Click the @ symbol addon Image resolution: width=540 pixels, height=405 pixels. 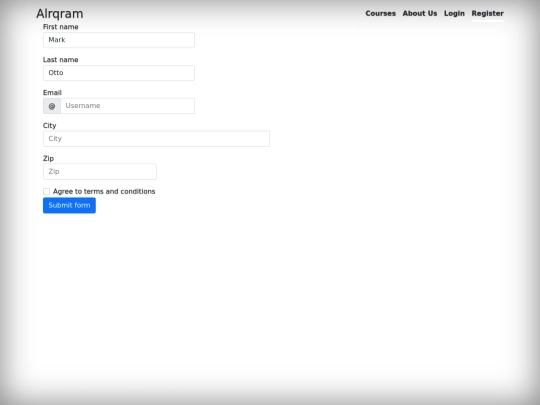(52, 106)
